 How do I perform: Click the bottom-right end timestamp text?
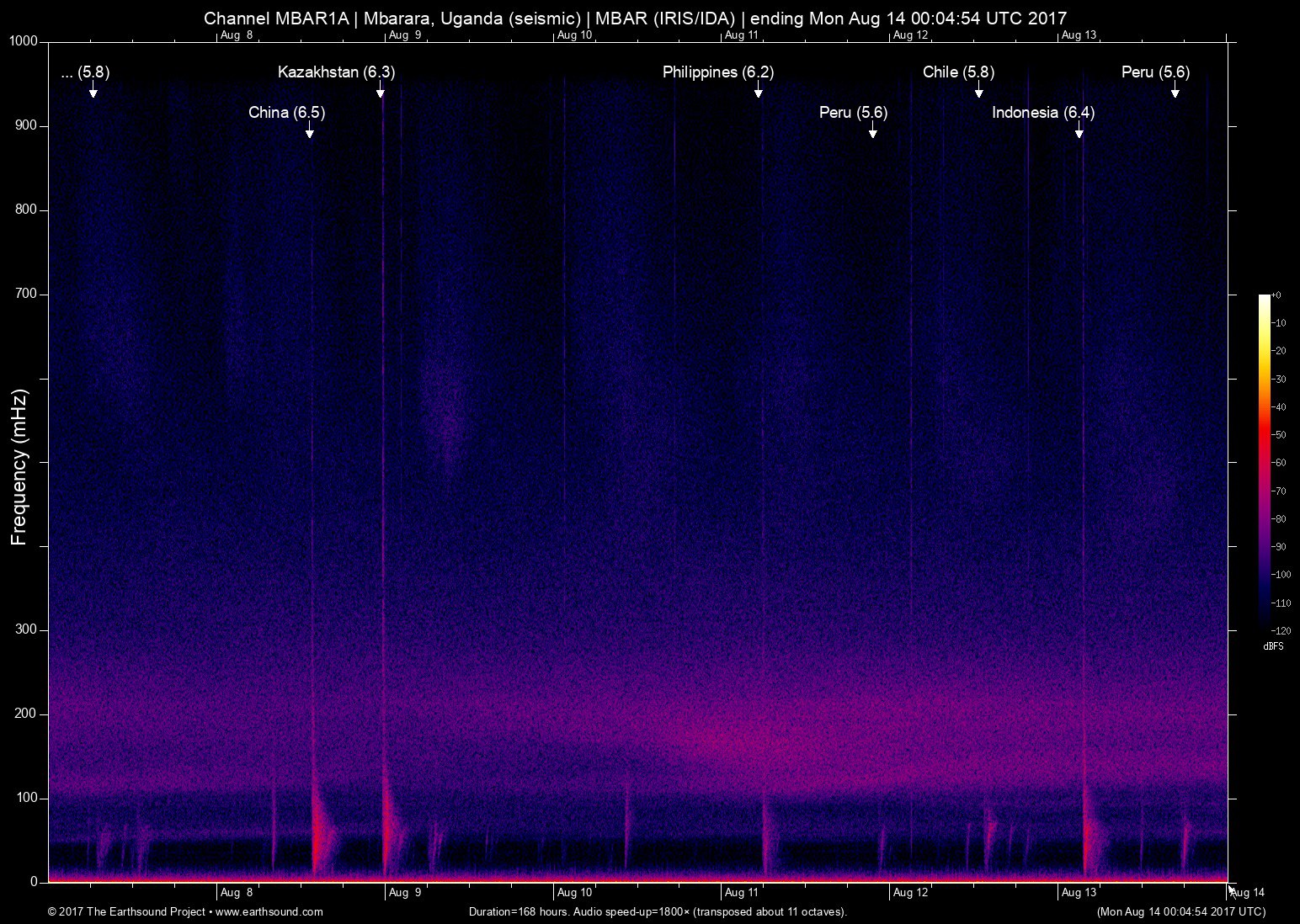(x=1180, y=911)
